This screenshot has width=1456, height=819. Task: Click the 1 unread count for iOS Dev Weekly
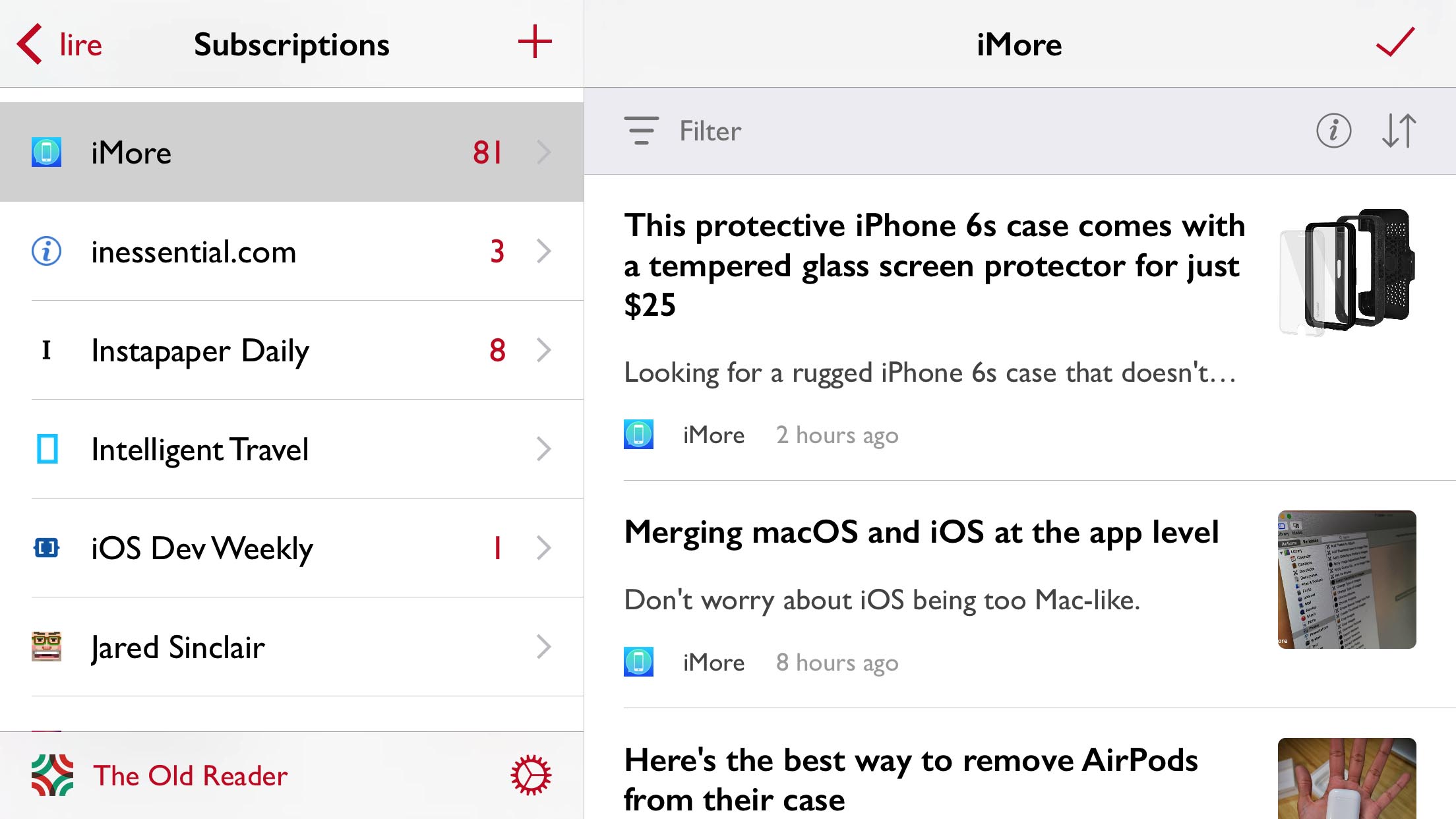(x=498, y=548)
